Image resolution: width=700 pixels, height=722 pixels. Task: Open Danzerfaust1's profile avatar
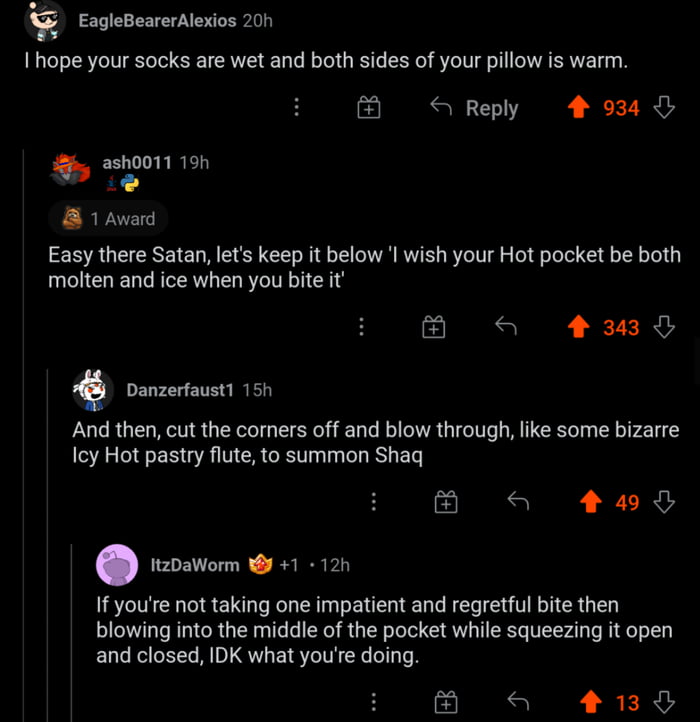coord(92,389)
